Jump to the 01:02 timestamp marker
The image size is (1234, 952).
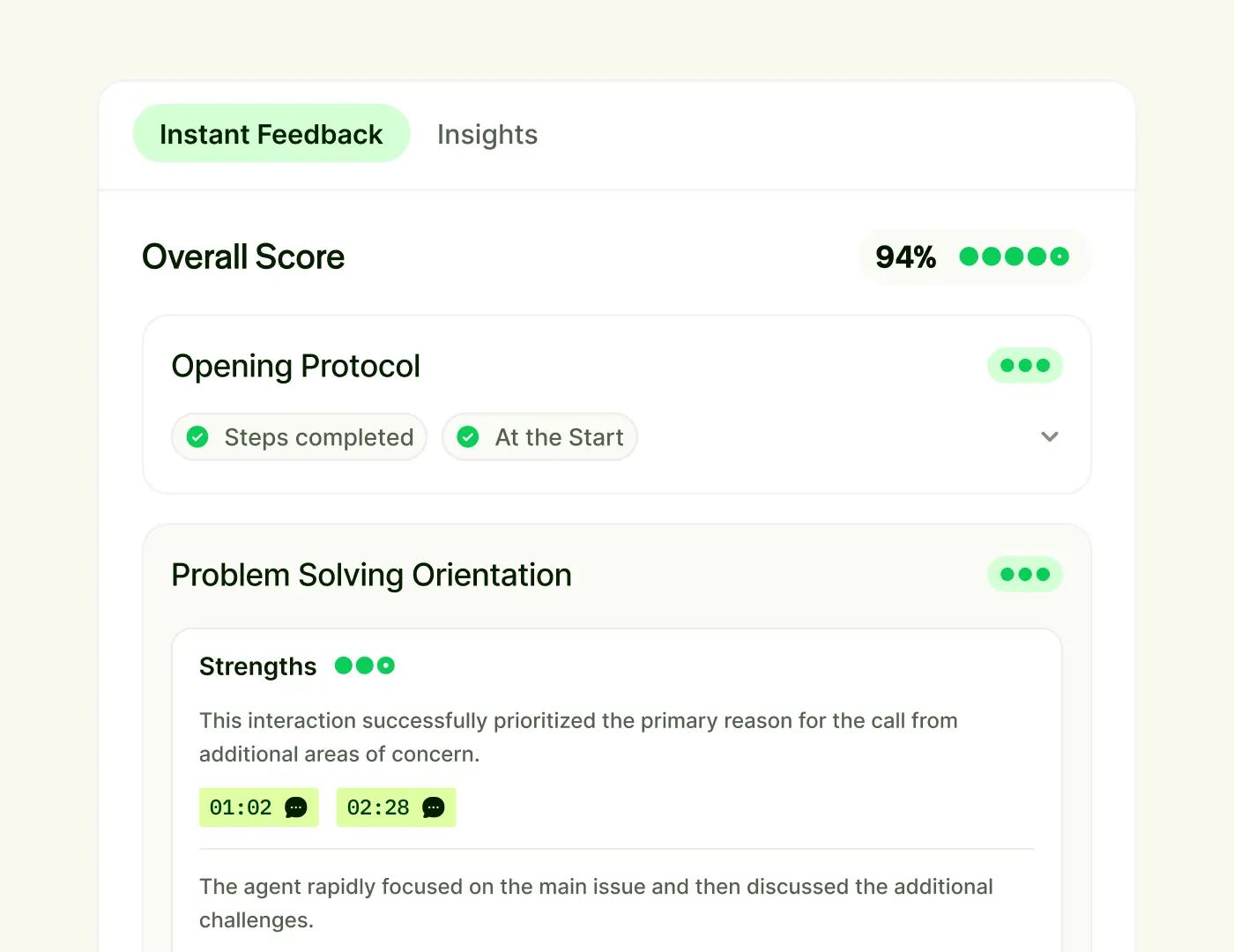pyautogui.click(x=259, y=807)
